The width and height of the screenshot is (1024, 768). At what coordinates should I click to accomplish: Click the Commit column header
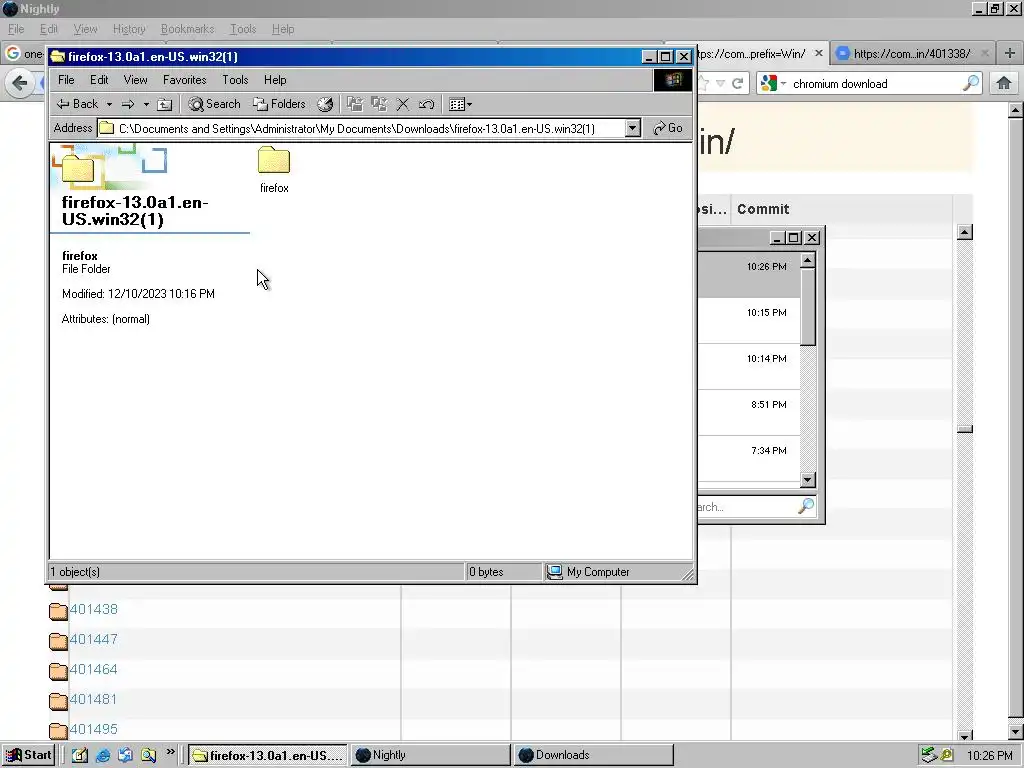tap(763, 209)
